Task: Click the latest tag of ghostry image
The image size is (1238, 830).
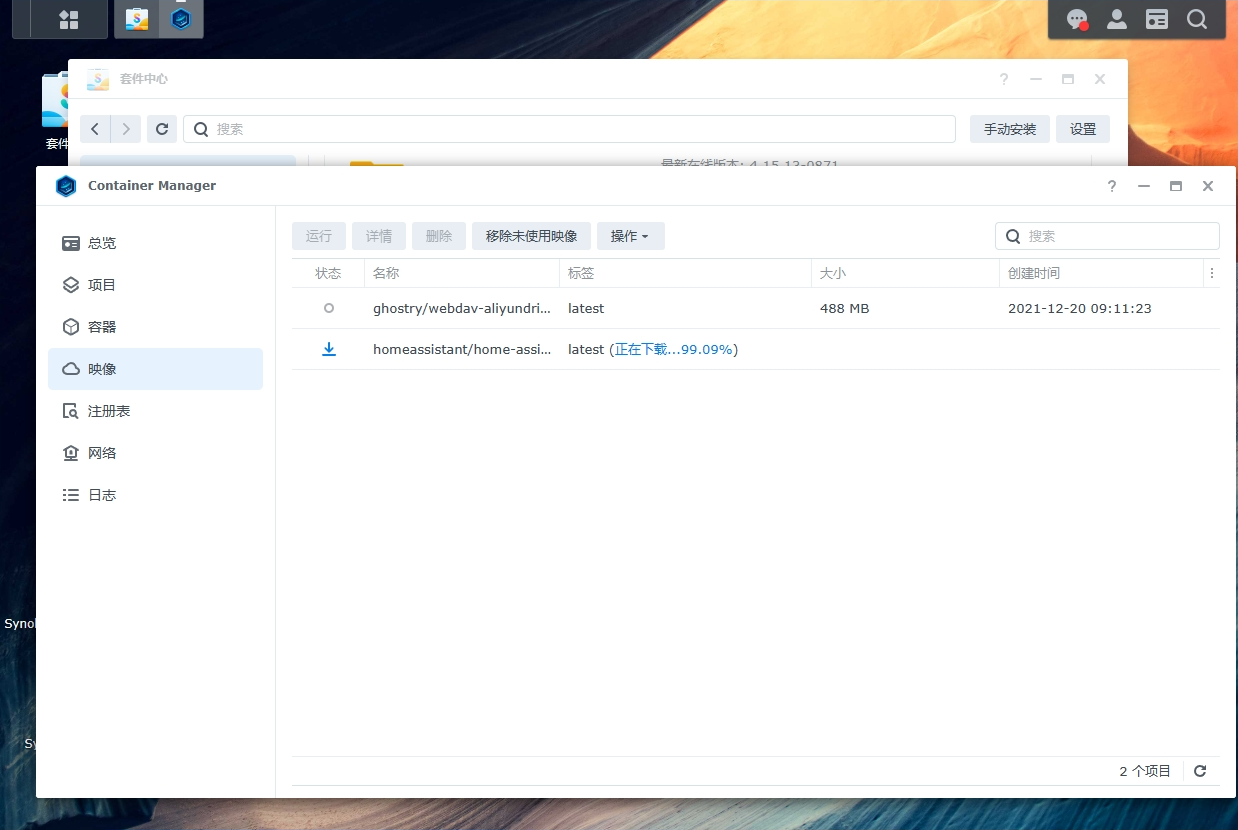Action: [586, 309]
